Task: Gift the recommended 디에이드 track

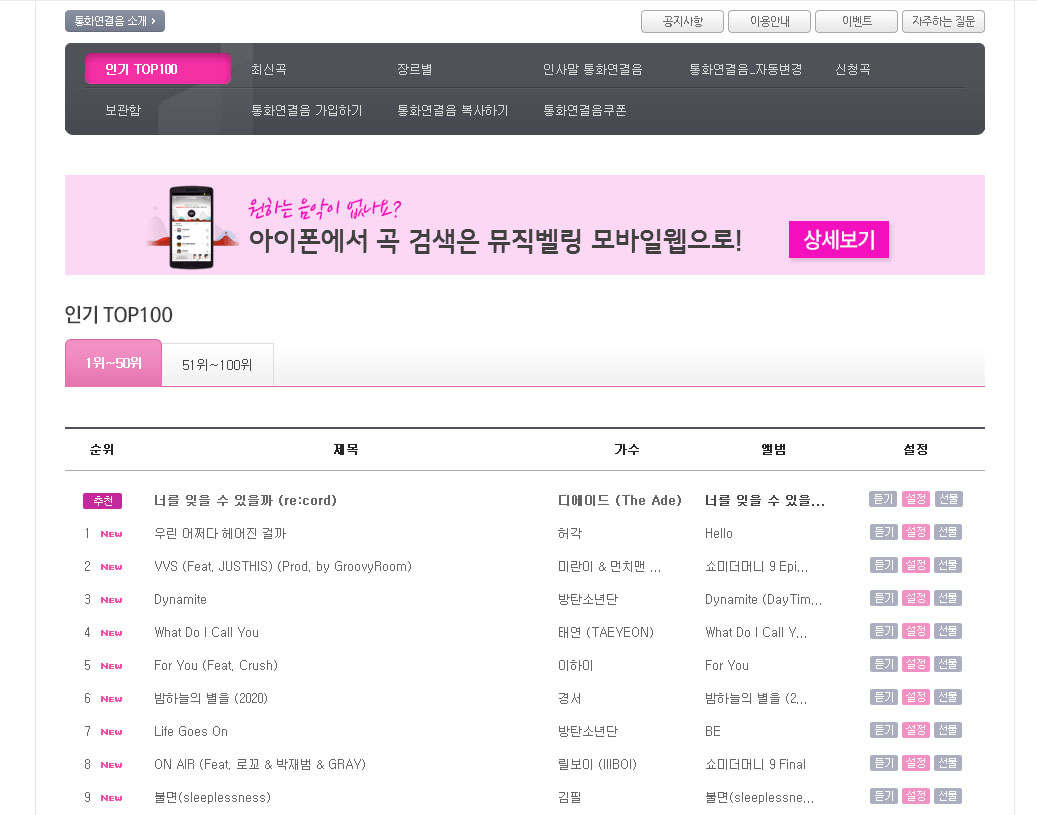Action: [948, 498]
